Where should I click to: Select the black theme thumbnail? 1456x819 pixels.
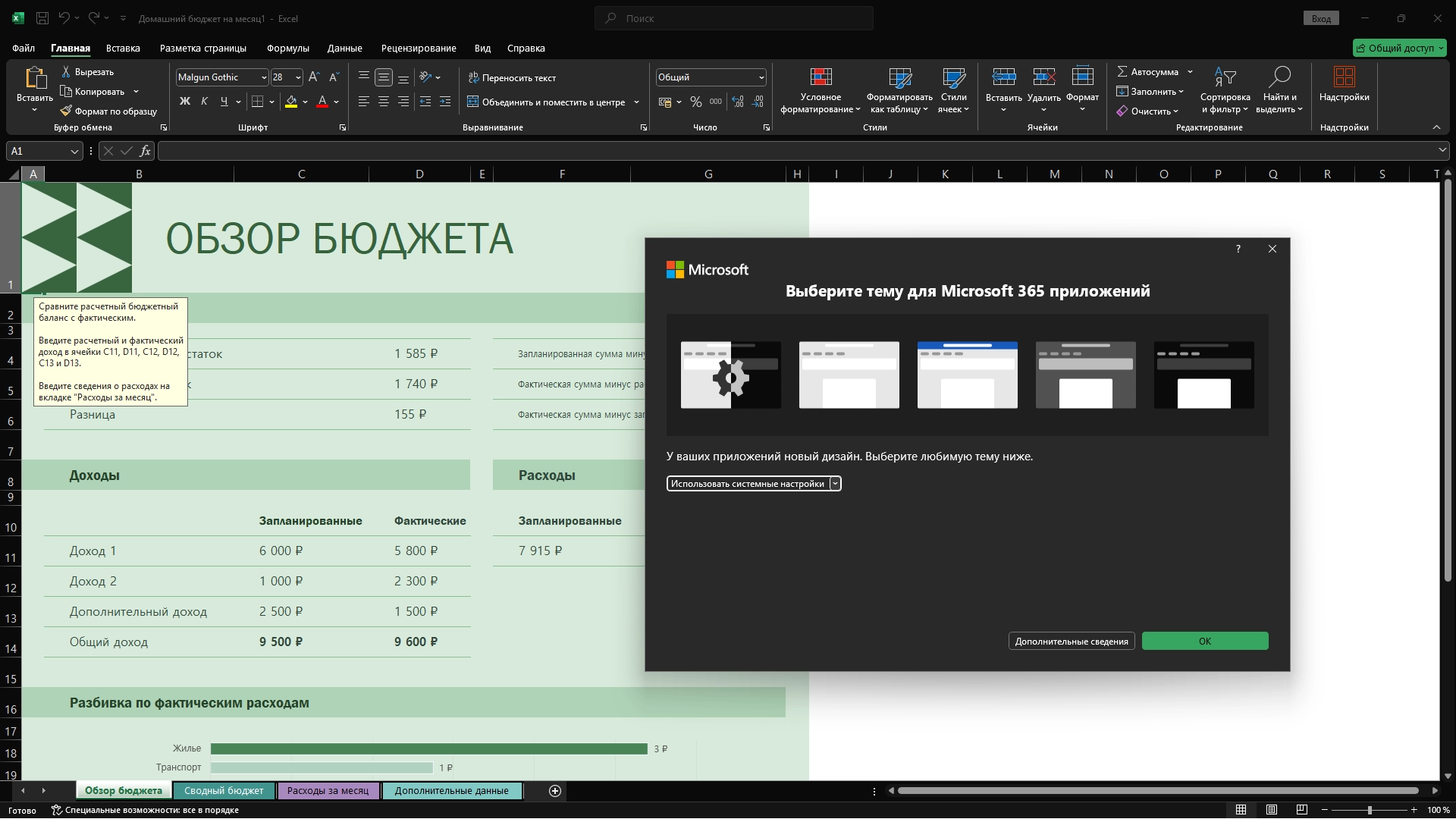(1203, 375)
